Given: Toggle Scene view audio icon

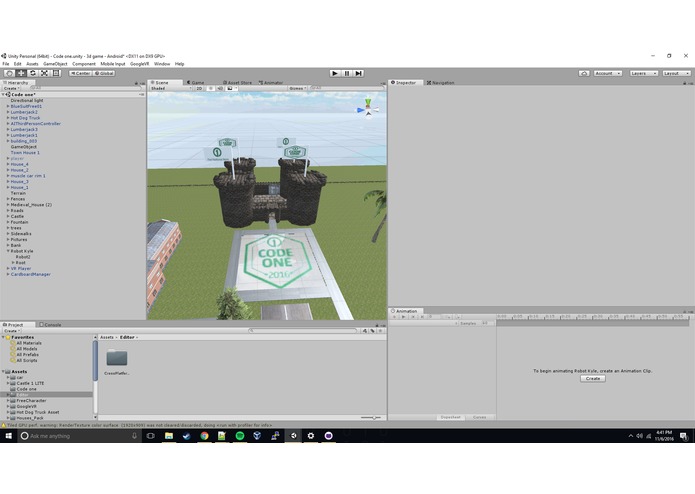Looking at the screenshot, I should coord(220,88).
